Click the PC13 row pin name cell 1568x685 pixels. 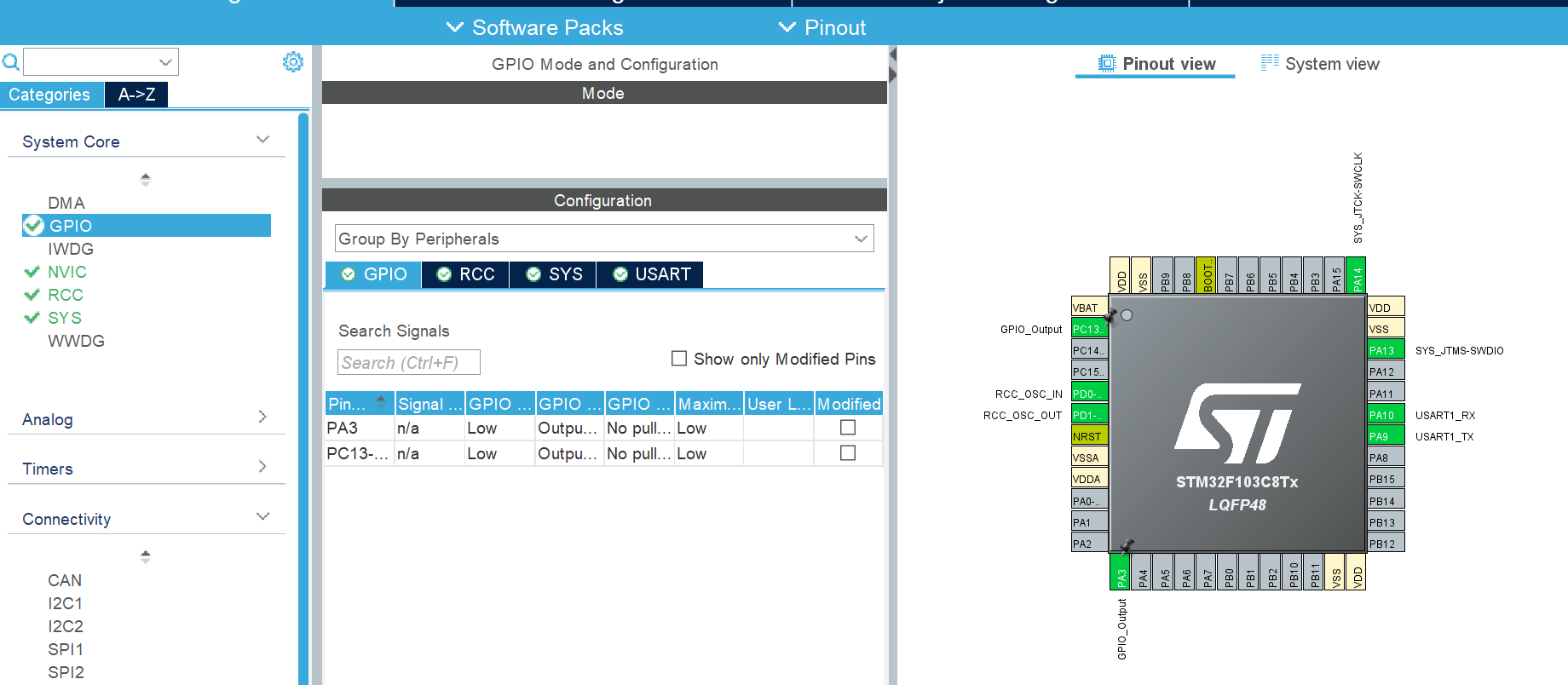360,453
